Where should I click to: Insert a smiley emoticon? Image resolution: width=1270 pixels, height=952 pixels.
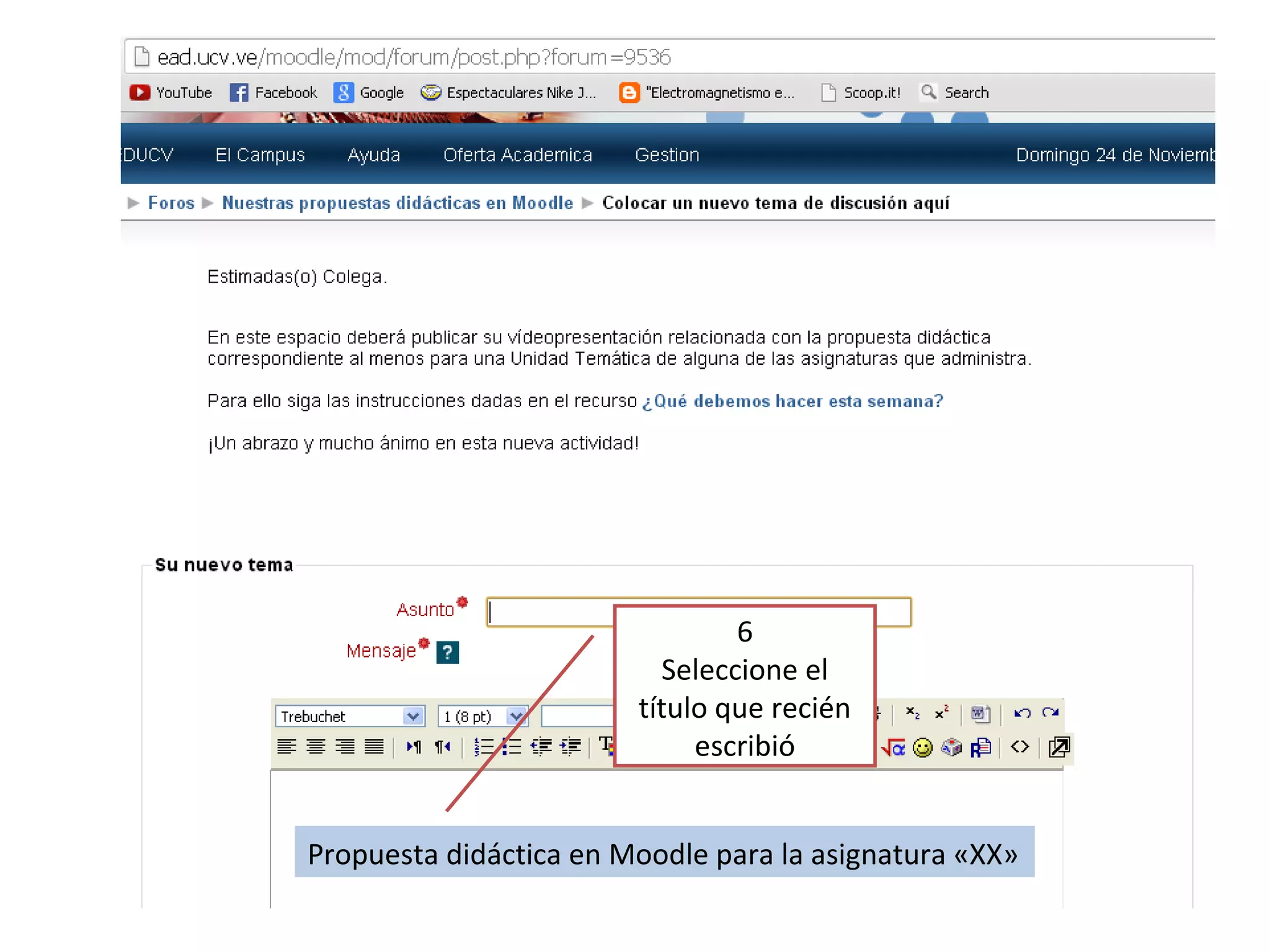pyautogui.click(x=923, y=747)
